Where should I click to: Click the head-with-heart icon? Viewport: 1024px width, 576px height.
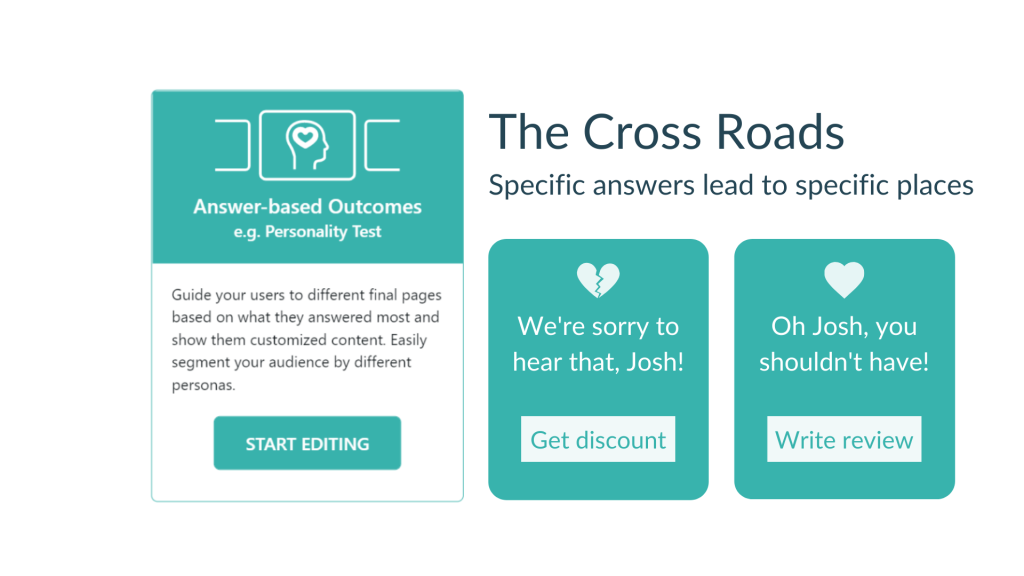pos(307,144)
